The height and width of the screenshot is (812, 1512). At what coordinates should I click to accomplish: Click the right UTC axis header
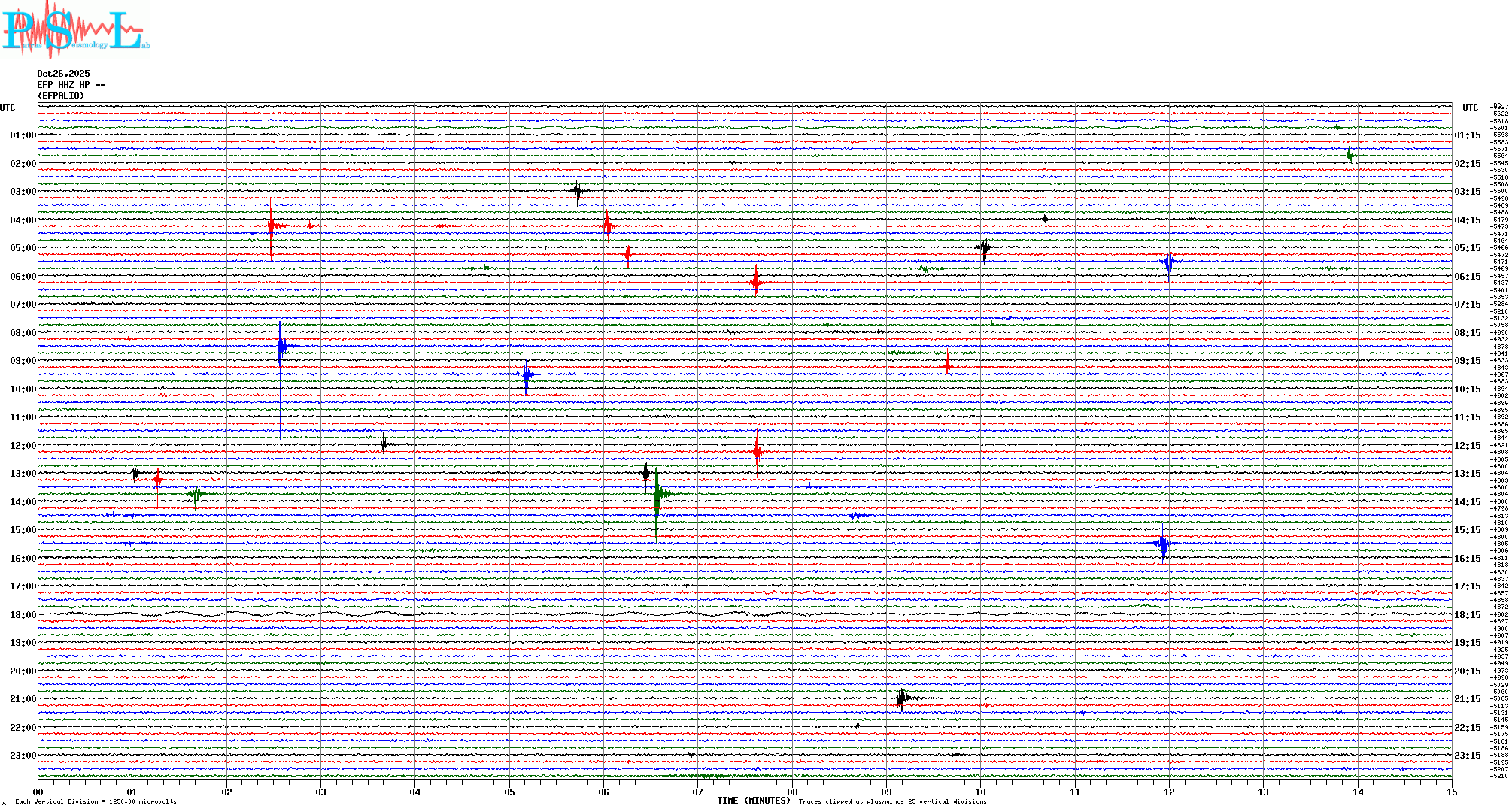1470,108
